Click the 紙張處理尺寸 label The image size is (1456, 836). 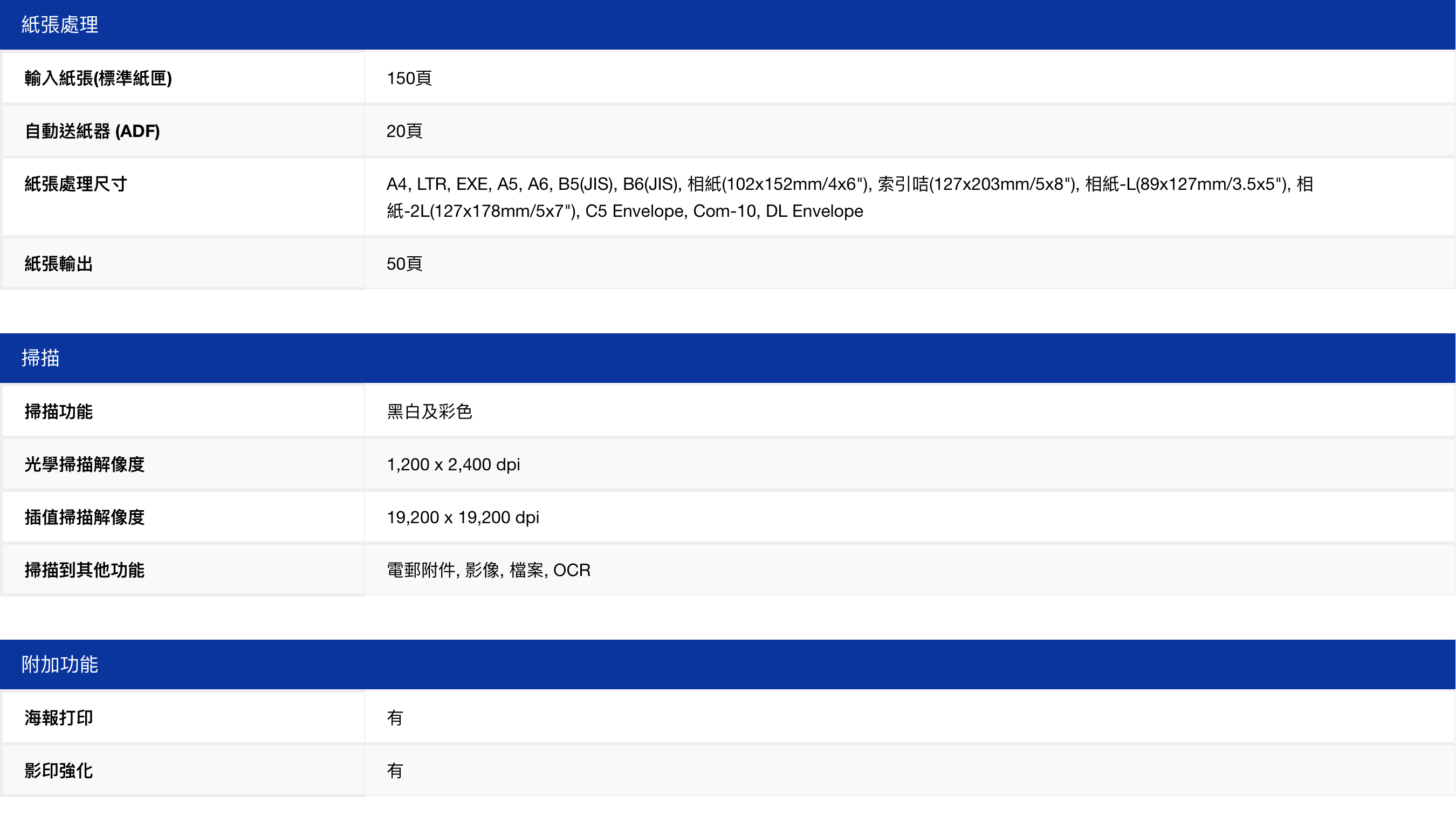pyautogui.click(x=75, y=184)
